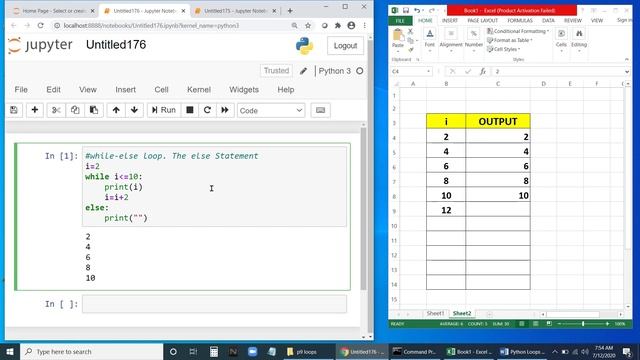Insert a cell below with the plus icon

[x=35, y=110]
